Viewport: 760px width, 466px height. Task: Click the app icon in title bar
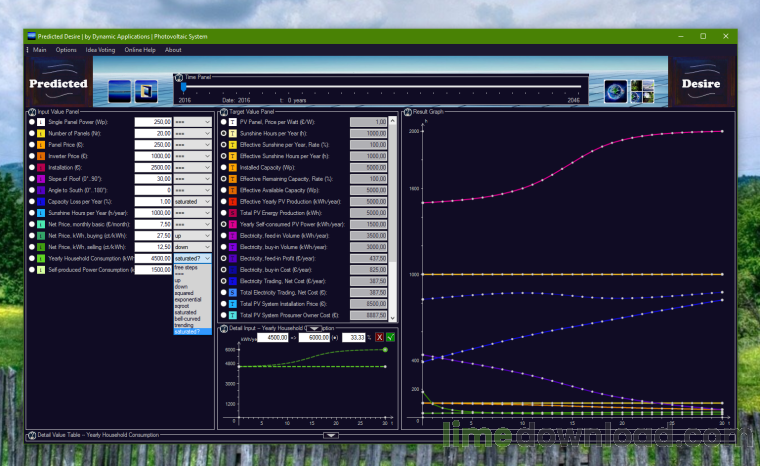click(32, 36)
